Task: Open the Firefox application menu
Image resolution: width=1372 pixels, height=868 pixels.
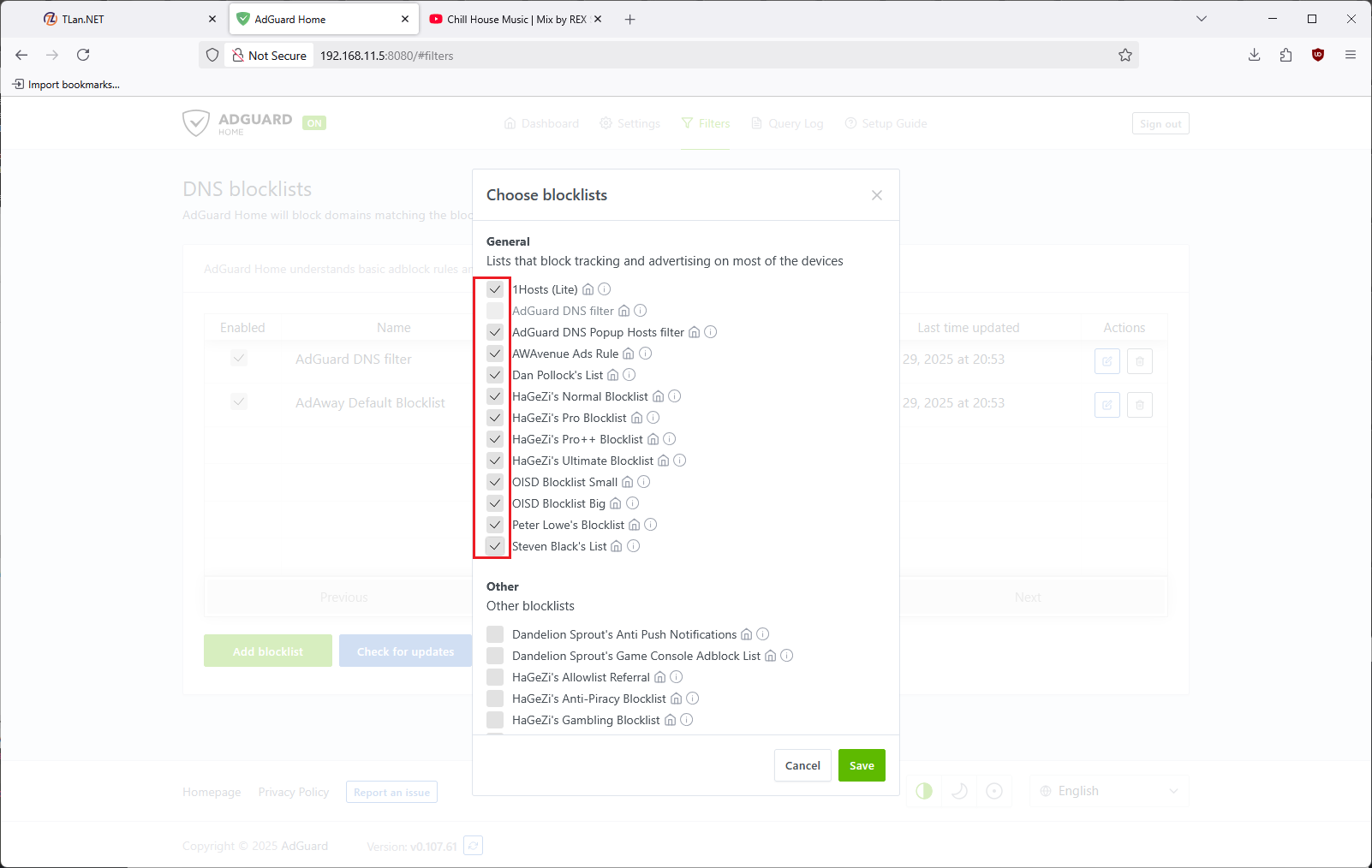Action: pos(1351,55)
